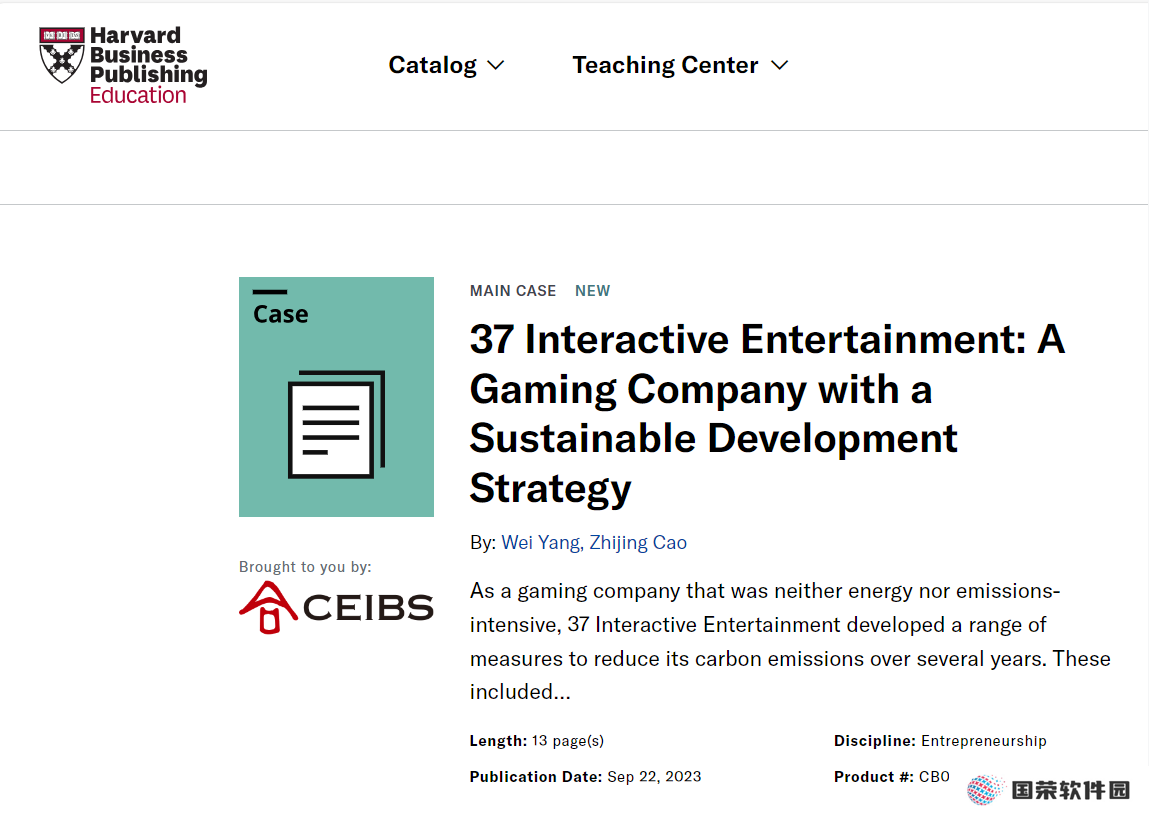Screen dimensions: 1149x816
Task: Click 'Publication Date: Sep 22, 2023' detail
Action: (585, 776)
